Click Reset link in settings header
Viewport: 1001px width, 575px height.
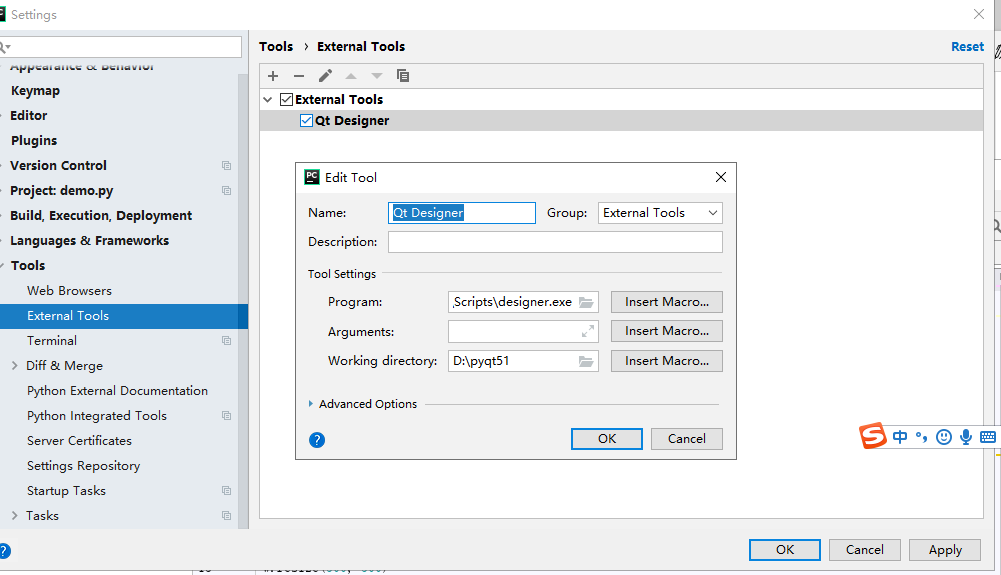(x=967, y=47)
